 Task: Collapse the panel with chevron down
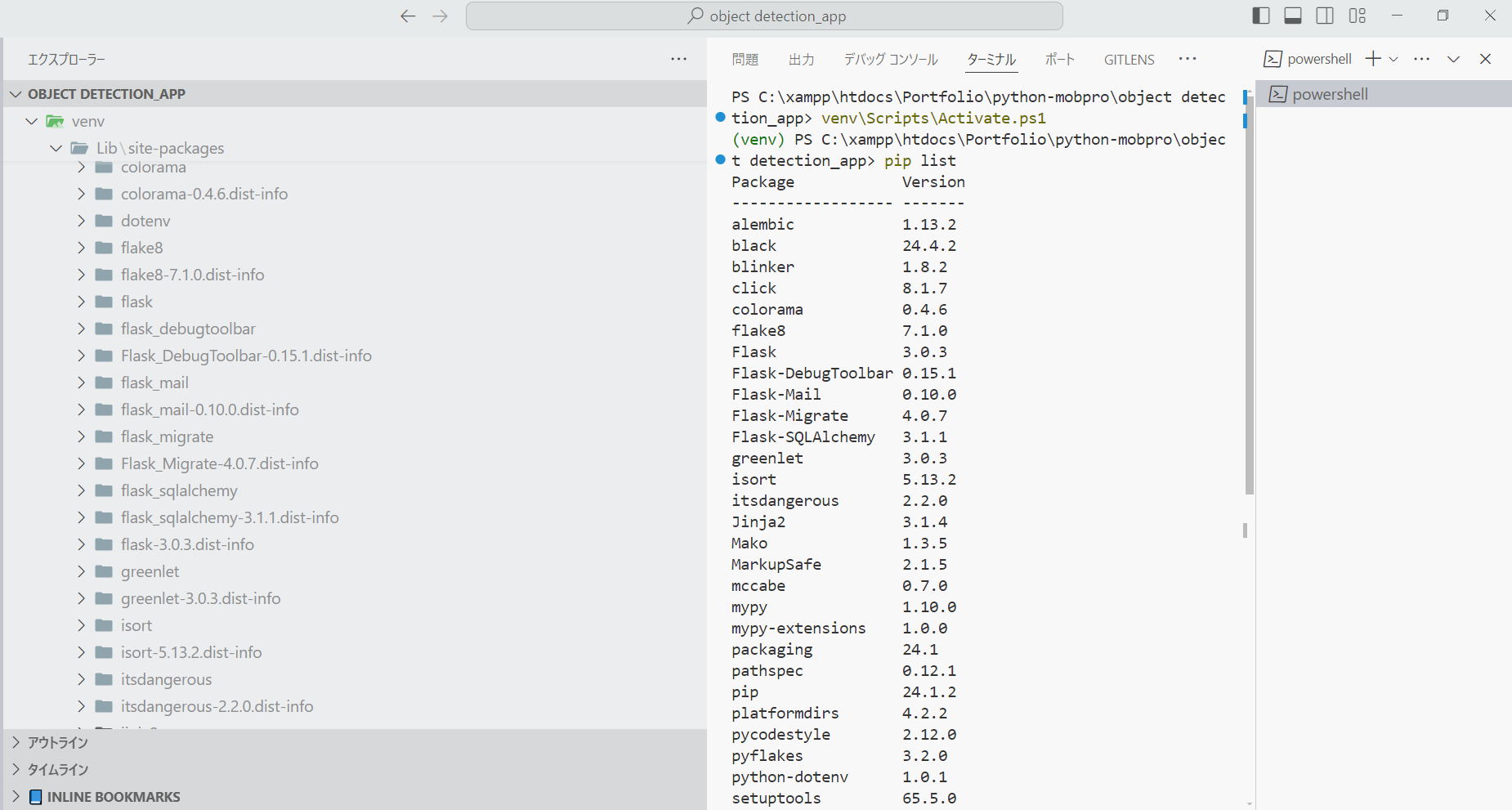click(x=1453, y=59)
